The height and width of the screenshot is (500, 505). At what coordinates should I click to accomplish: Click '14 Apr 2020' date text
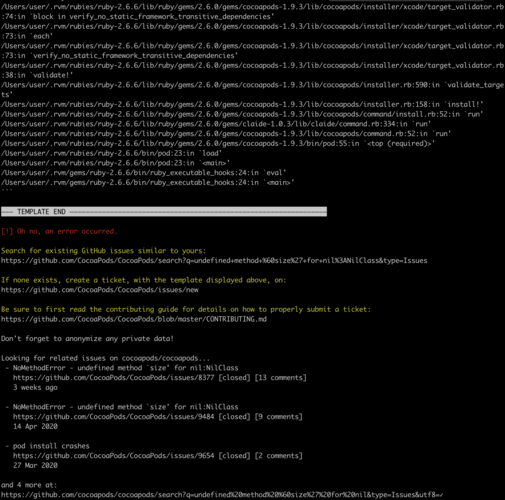point(35,426)
